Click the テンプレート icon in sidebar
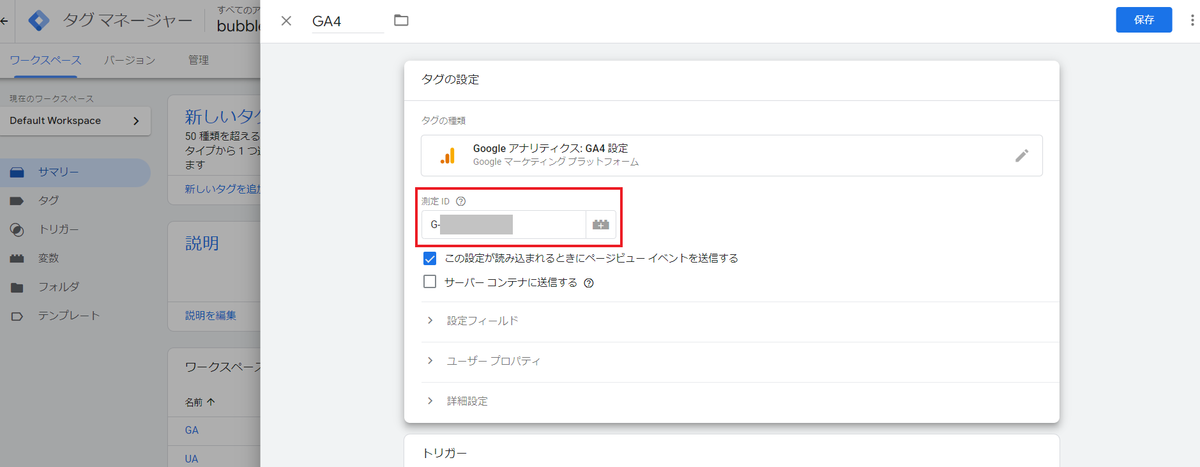 click(16, 315)
